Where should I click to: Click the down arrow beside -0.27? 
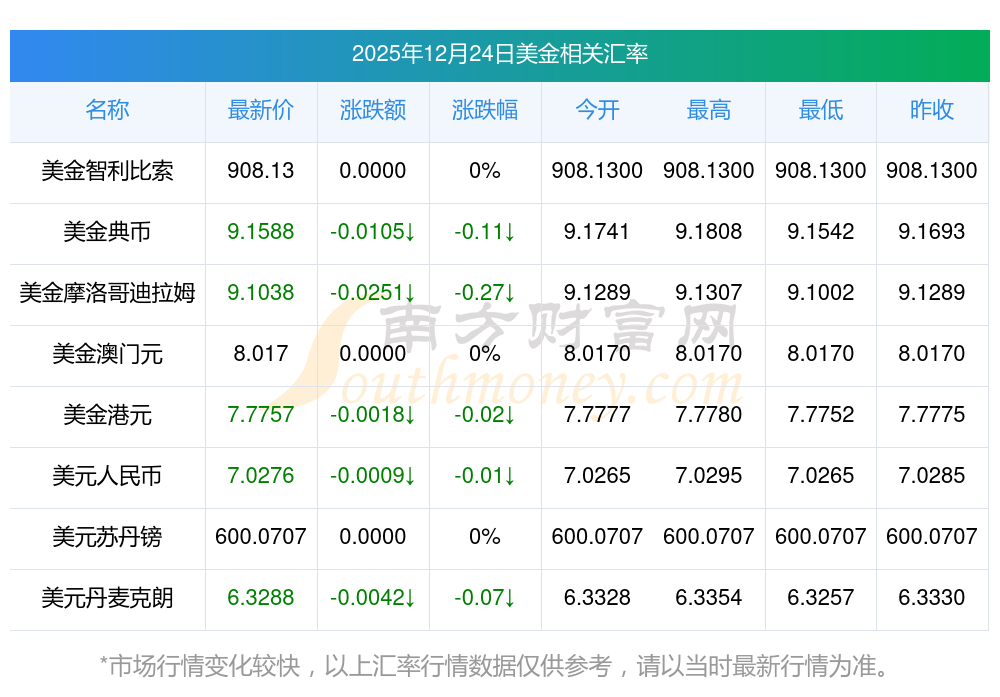point(510,294)
